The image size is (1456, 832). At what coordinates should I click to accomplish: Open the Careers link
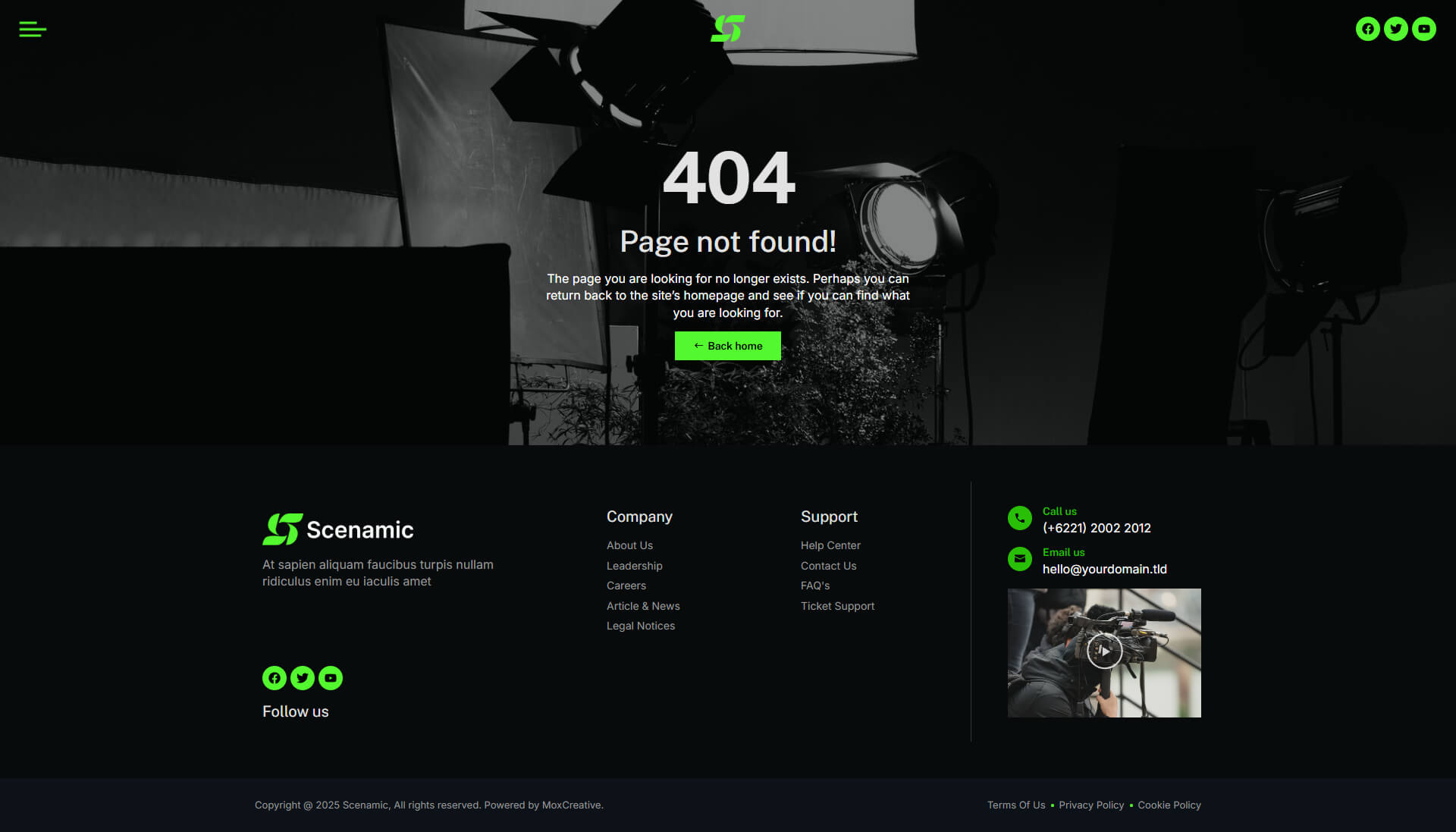coord(626,586)
